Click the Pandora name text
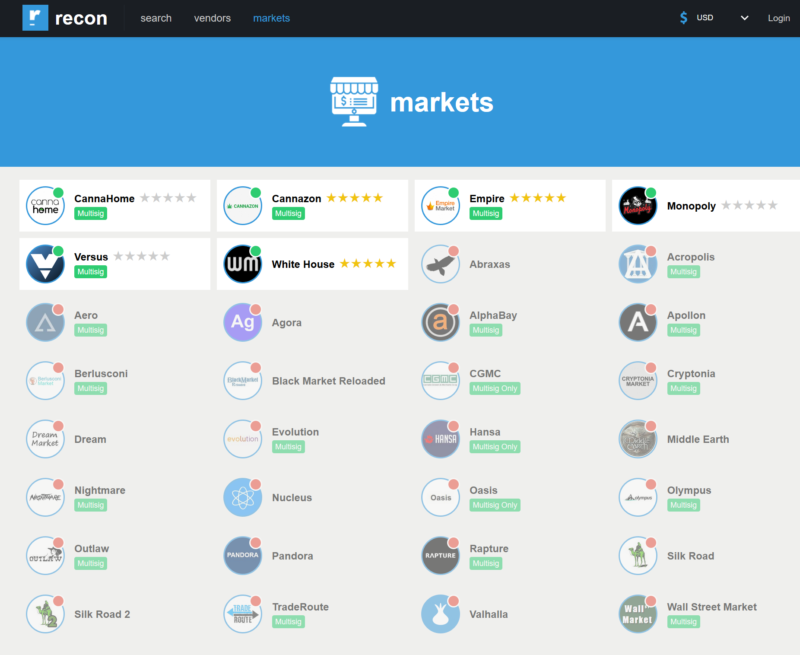The image size is (800, 655). click(x=292, y=556)
